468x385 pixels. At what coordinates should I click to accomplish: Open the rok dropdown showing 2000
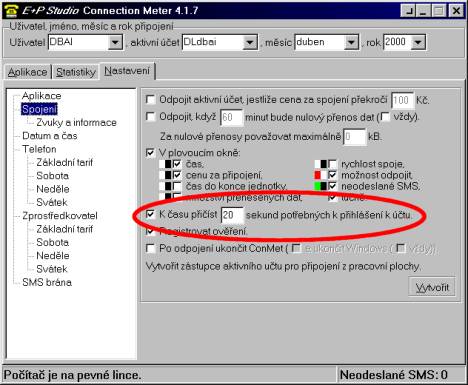coord(418,43)
